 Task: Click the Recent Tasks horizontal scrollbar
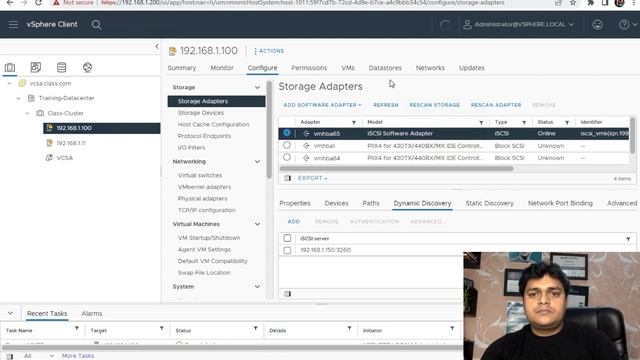233,348
